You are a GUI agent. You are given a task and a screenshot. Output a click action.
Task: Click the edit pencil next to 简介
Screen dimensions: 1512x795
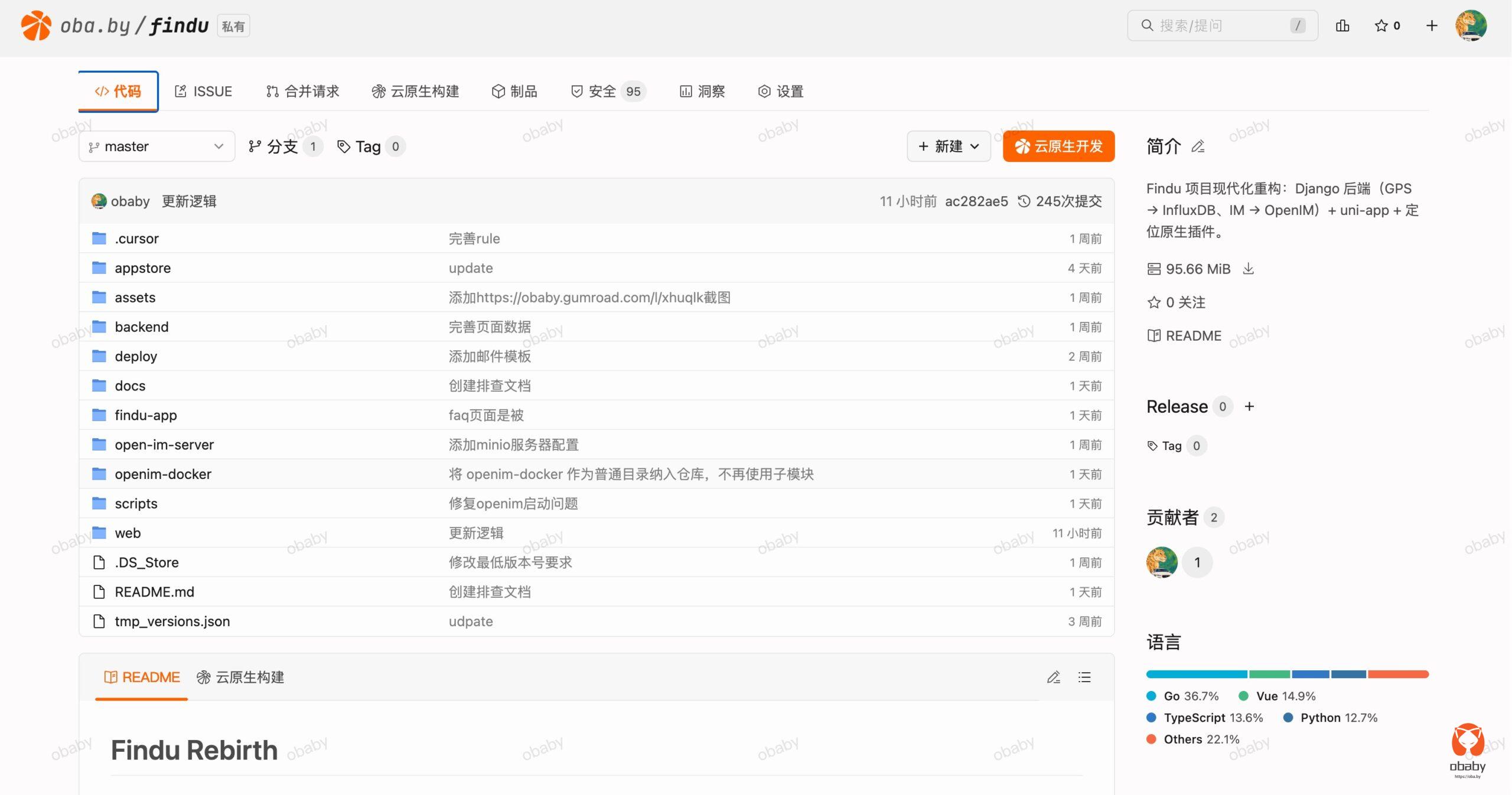click(1198, 146)
